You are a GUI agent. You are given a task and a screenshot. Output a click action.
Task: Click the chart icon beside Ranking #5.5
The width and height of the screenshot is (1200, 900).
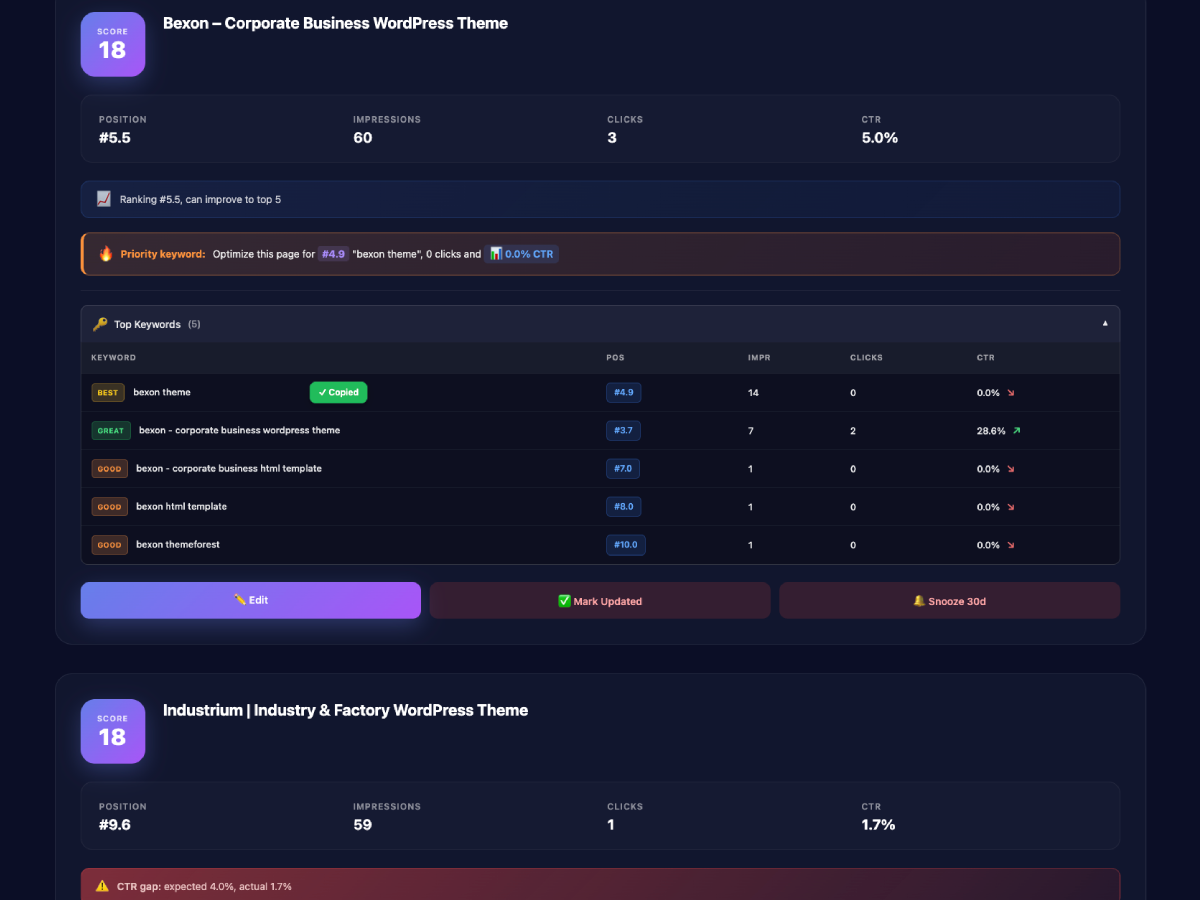(x=103, y=199)
